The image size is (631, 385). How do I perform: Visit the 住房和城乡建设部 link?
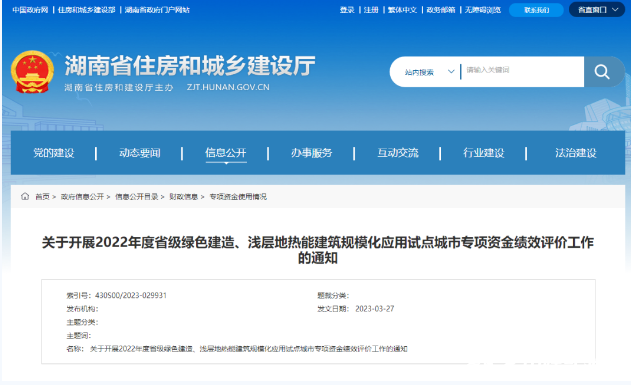click(87, 10)
